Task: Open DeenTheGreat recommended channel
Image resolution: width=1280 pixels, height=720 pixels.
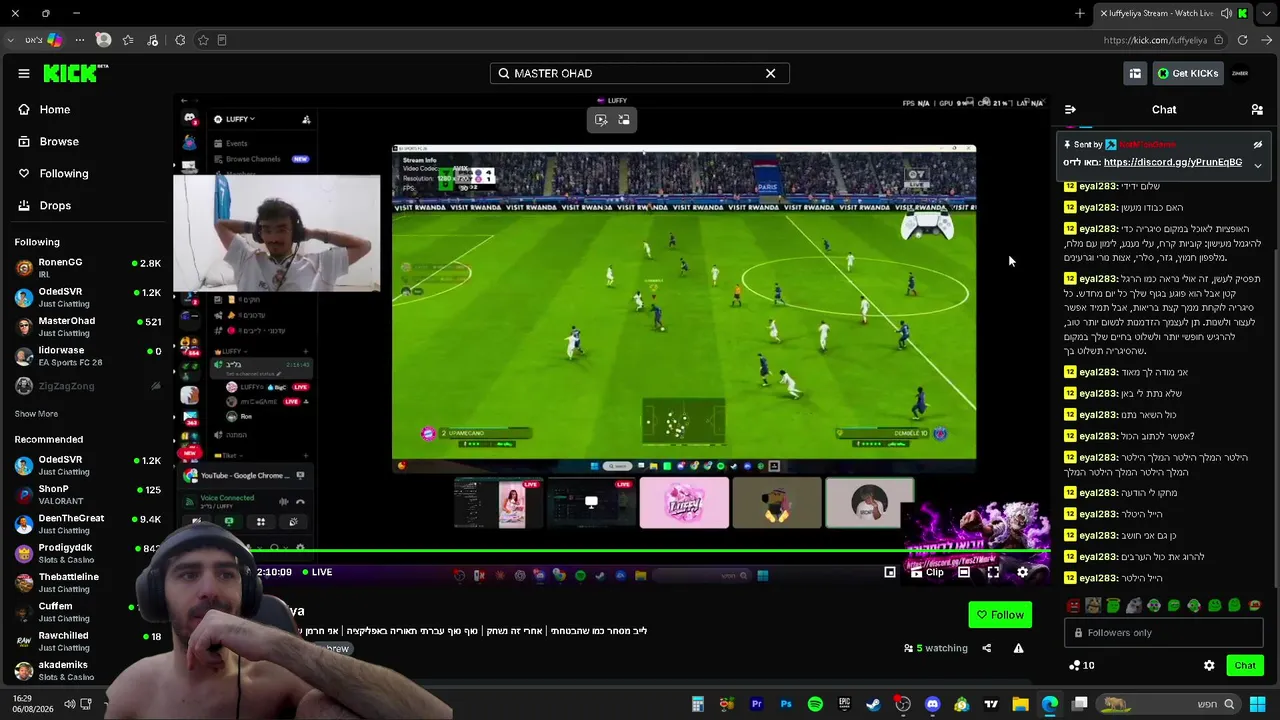Action: pyautogui.click(x=88, y=524)
